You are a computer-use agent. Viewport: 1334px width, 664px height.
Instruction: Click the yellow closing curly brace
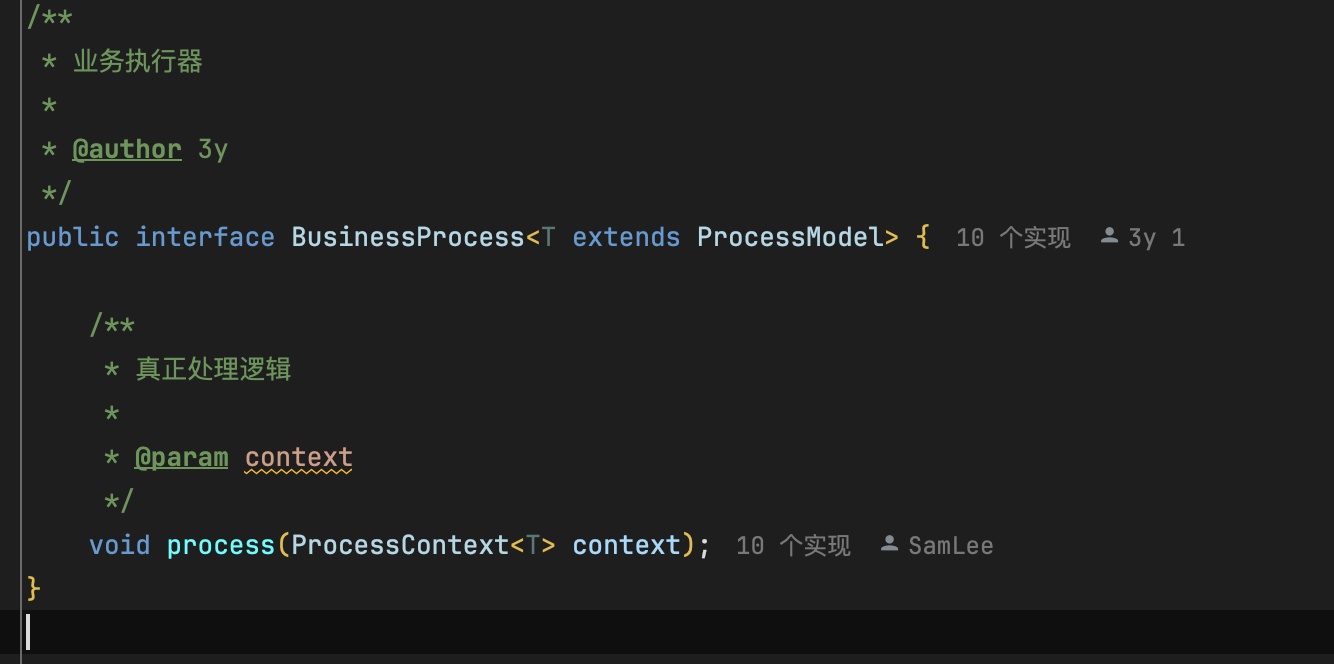click(x=34, y=588)
